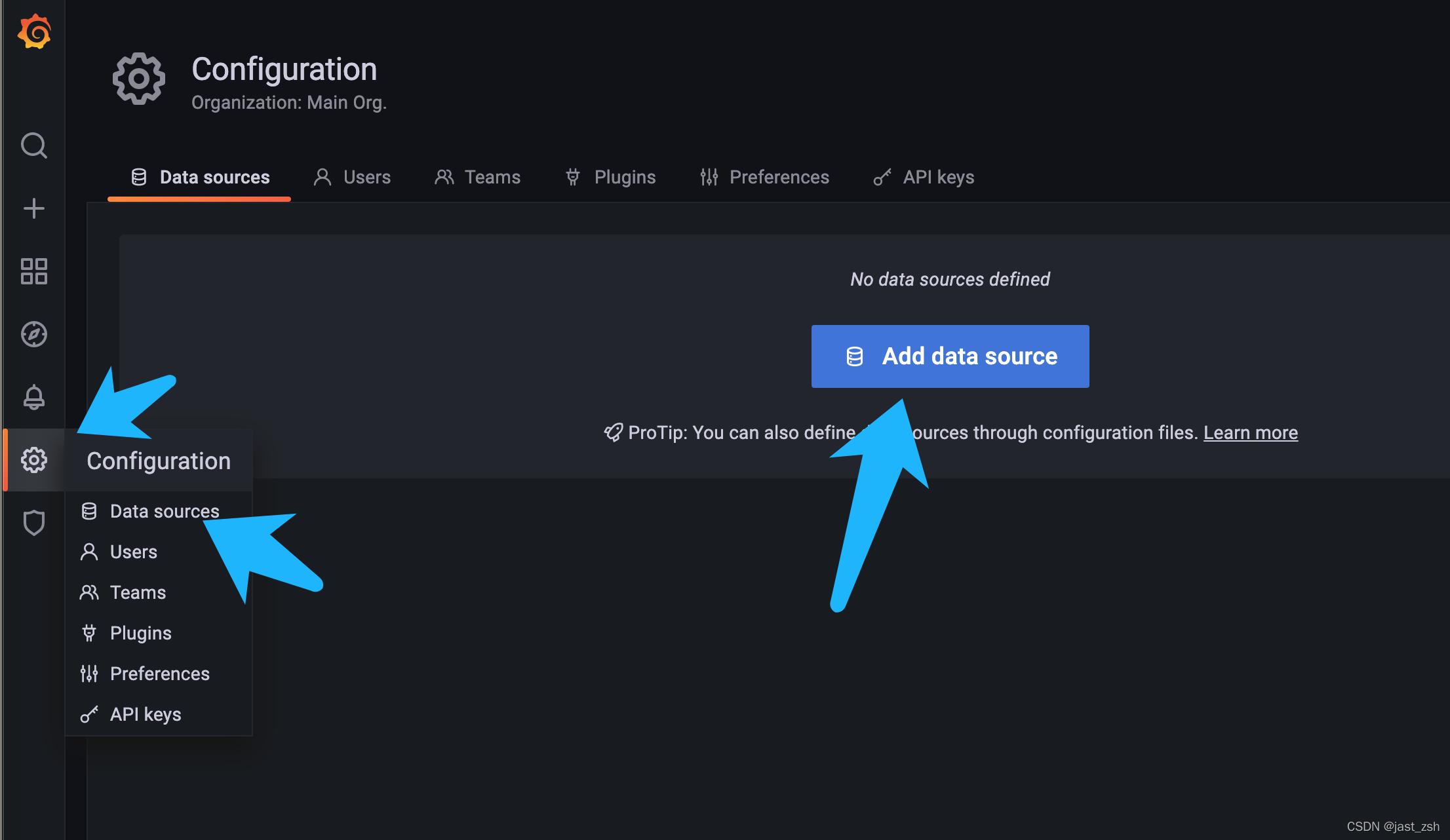
Task: Click the Grafana logo home icon
Action: 34,31
